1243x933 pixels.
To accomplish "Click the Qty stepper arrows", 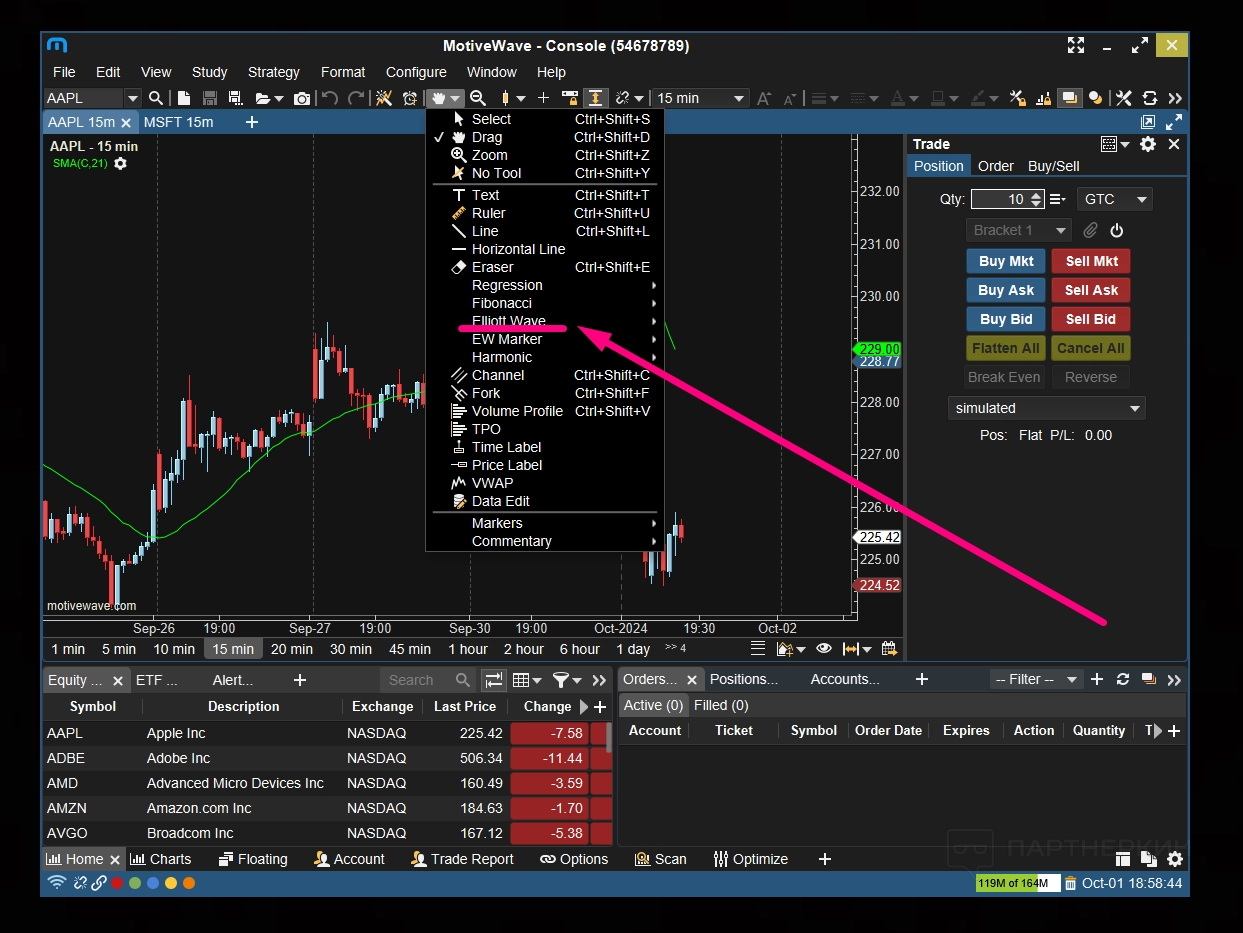I will (x=1036, y=199).
